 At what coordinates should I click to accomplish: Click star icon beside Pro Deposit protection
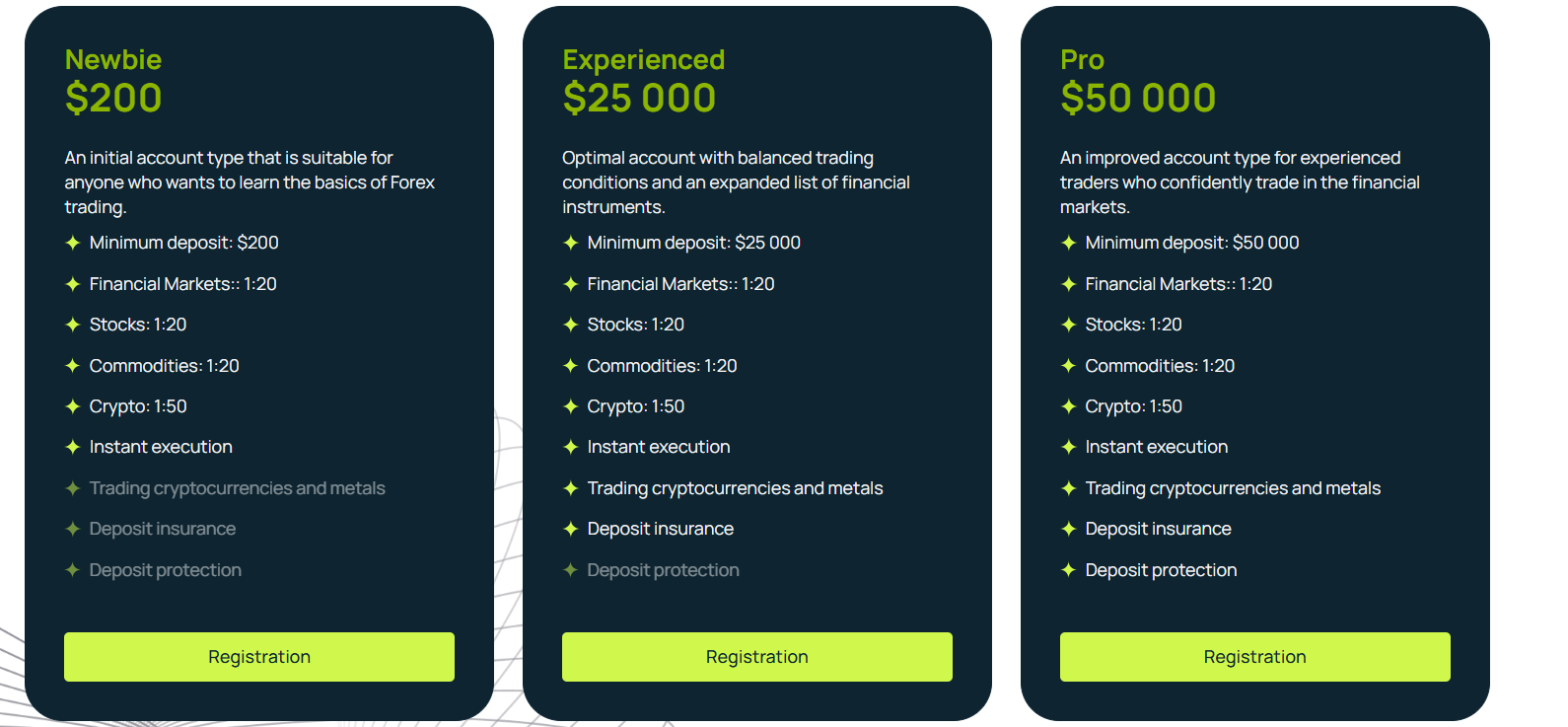pos(1068,570)
